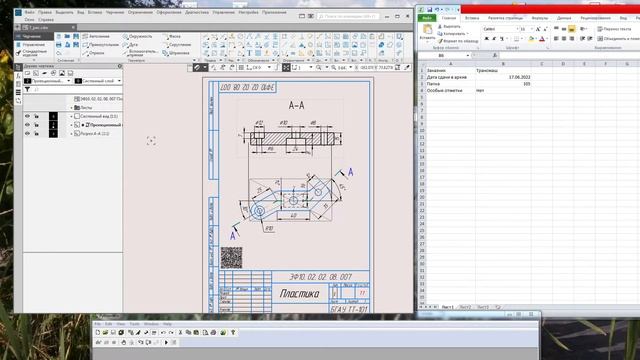Click the Пластика title block text in drawing

point(300,293)
